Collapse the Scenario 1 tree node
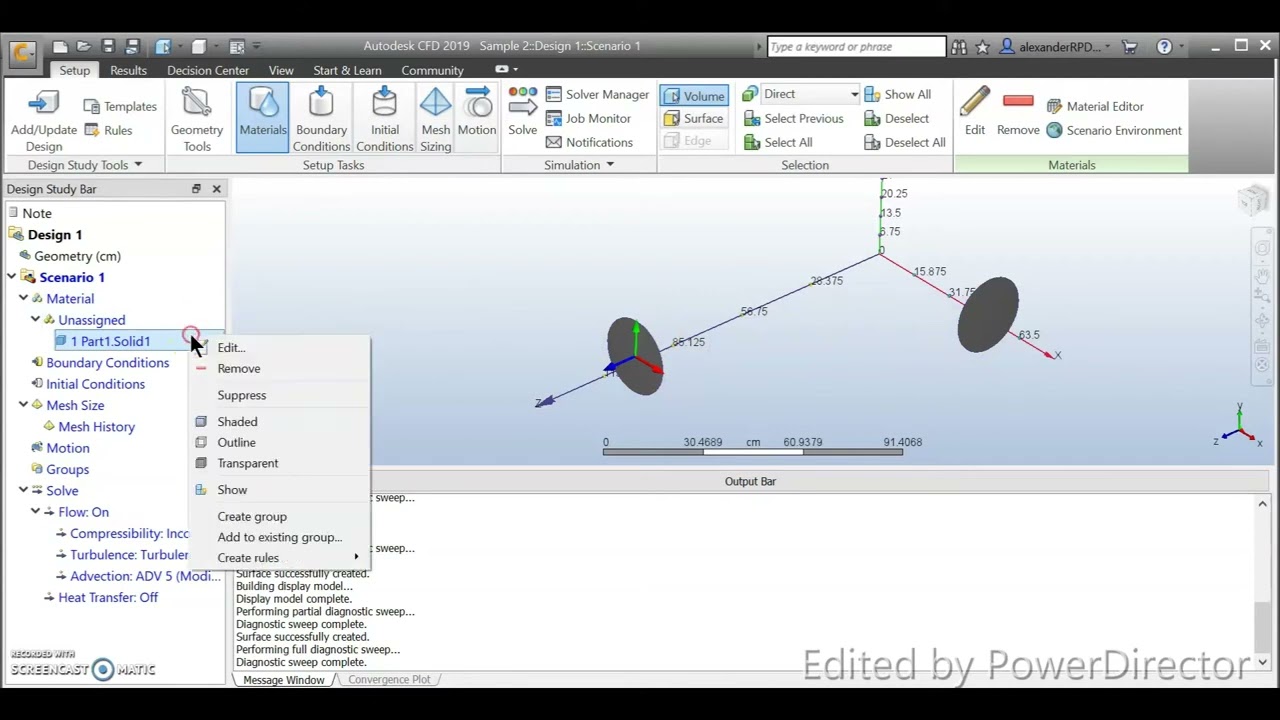The width and height of the screenshot is (1280, 720). 11,277
